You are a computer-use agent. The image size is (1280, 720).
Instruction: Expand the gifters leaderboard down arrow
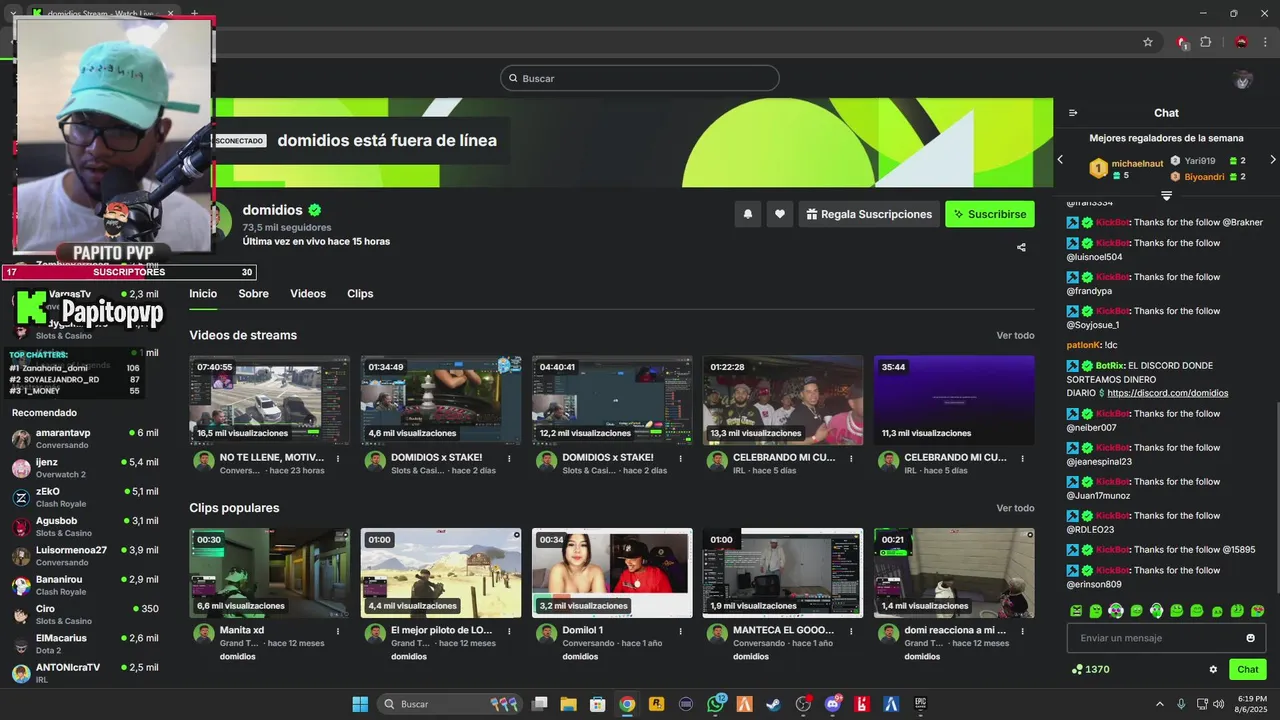(x=1166, y=195)
